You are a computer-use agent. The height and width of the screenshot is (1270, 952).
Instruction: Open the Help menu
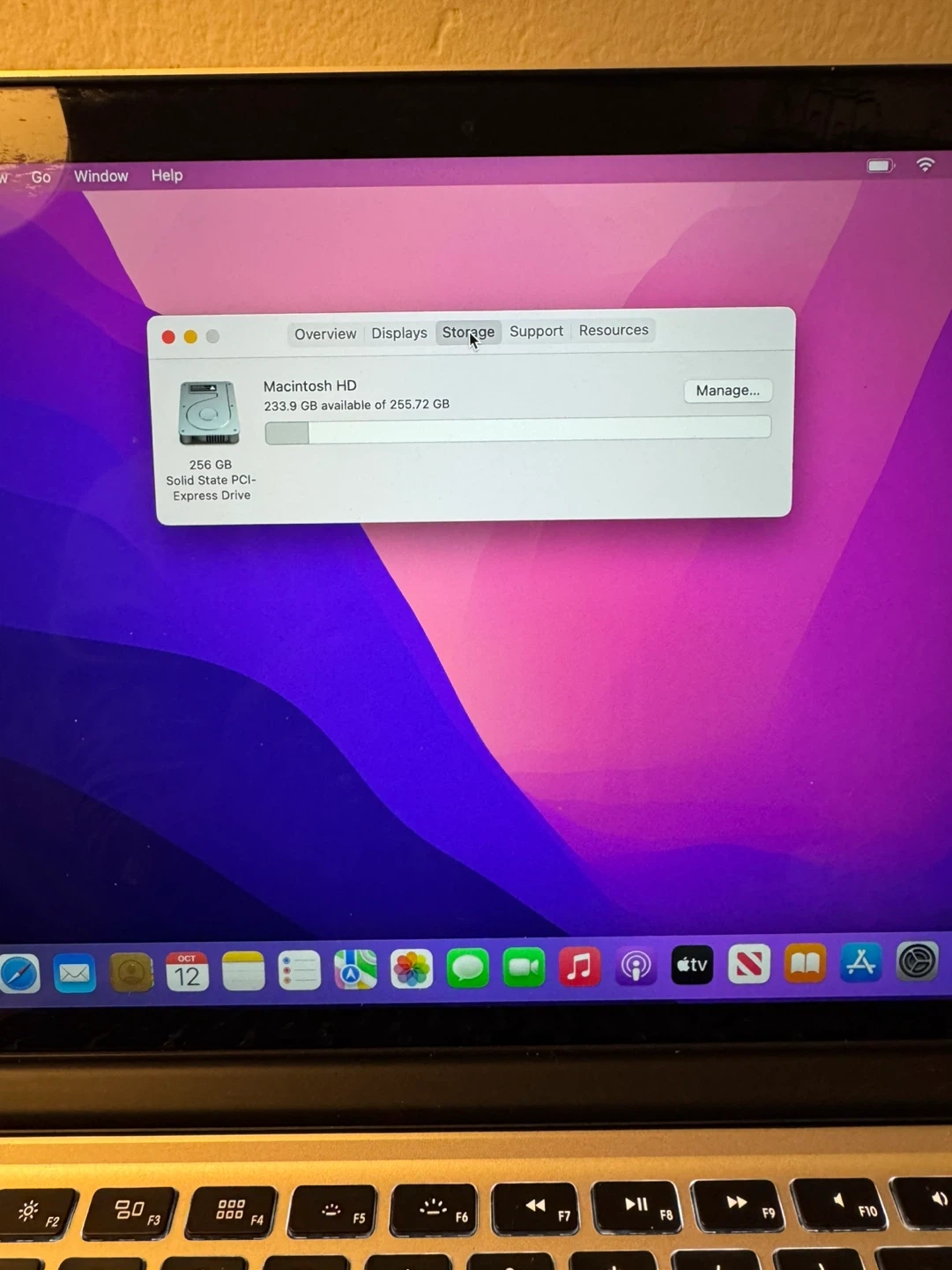167,176
